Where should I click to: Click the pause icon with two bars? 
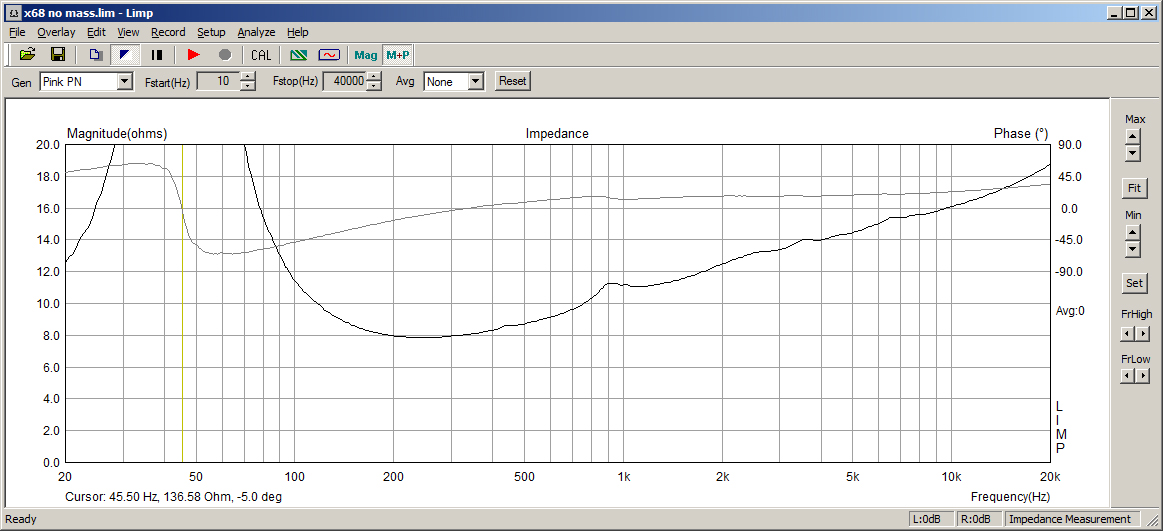pyautogui.click(x=157, y=55)
